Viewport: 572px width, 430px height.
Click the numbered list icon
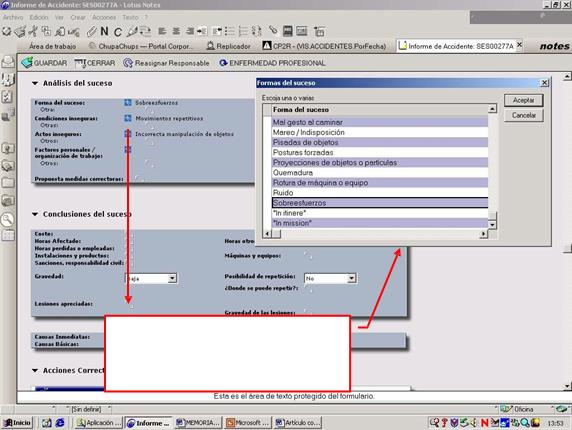[x=243, y=31]
